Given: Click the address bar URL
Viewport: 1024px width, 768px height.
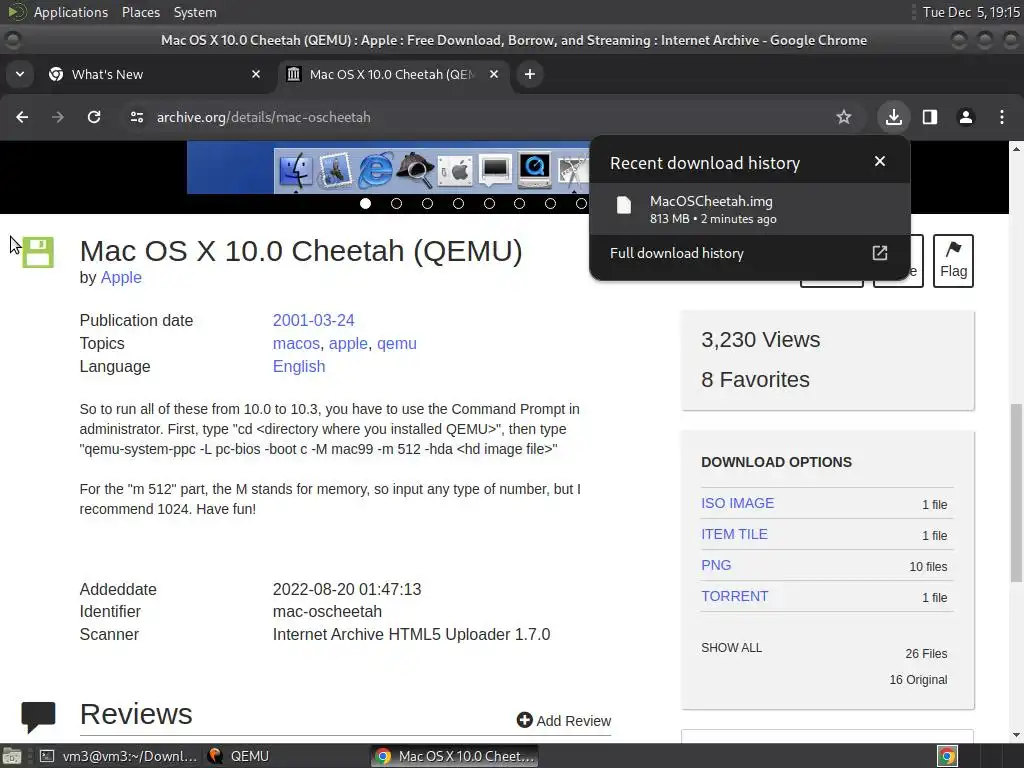Looking at the screenshot, I should click(x=263, y=117).
